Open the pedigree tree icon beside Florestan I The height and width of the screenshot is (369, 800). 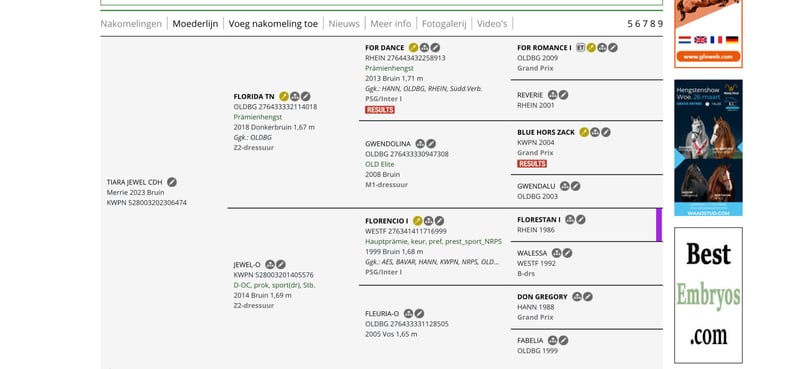(x=570, y=219)
